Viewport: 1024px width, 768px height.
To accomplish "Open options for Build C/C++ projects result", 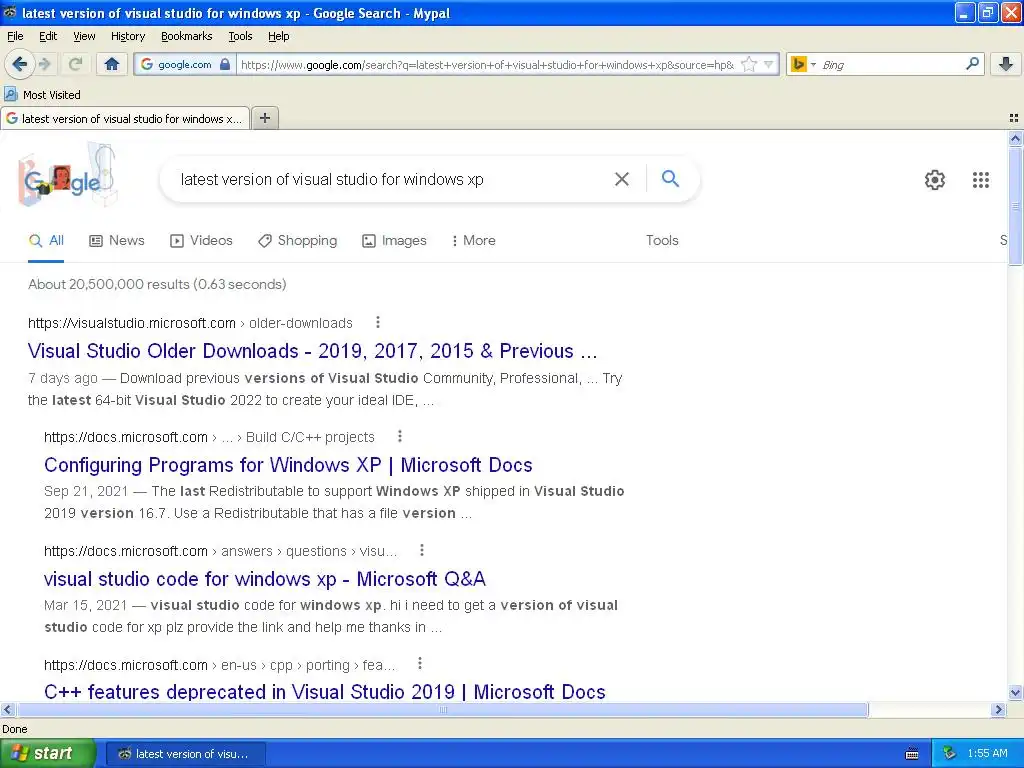I will click(400, 436).
